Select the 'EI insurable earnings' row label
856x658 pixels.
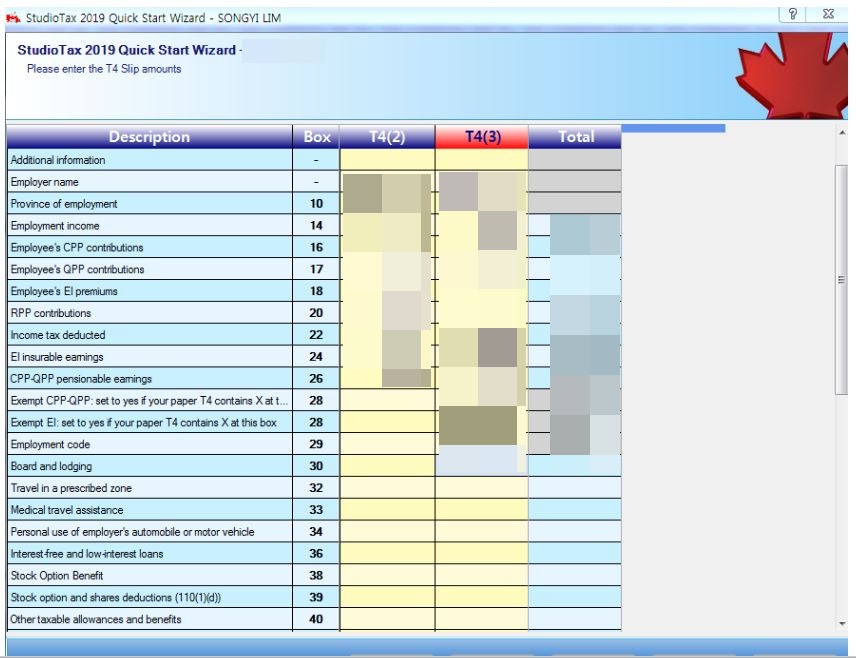point(57,357)
